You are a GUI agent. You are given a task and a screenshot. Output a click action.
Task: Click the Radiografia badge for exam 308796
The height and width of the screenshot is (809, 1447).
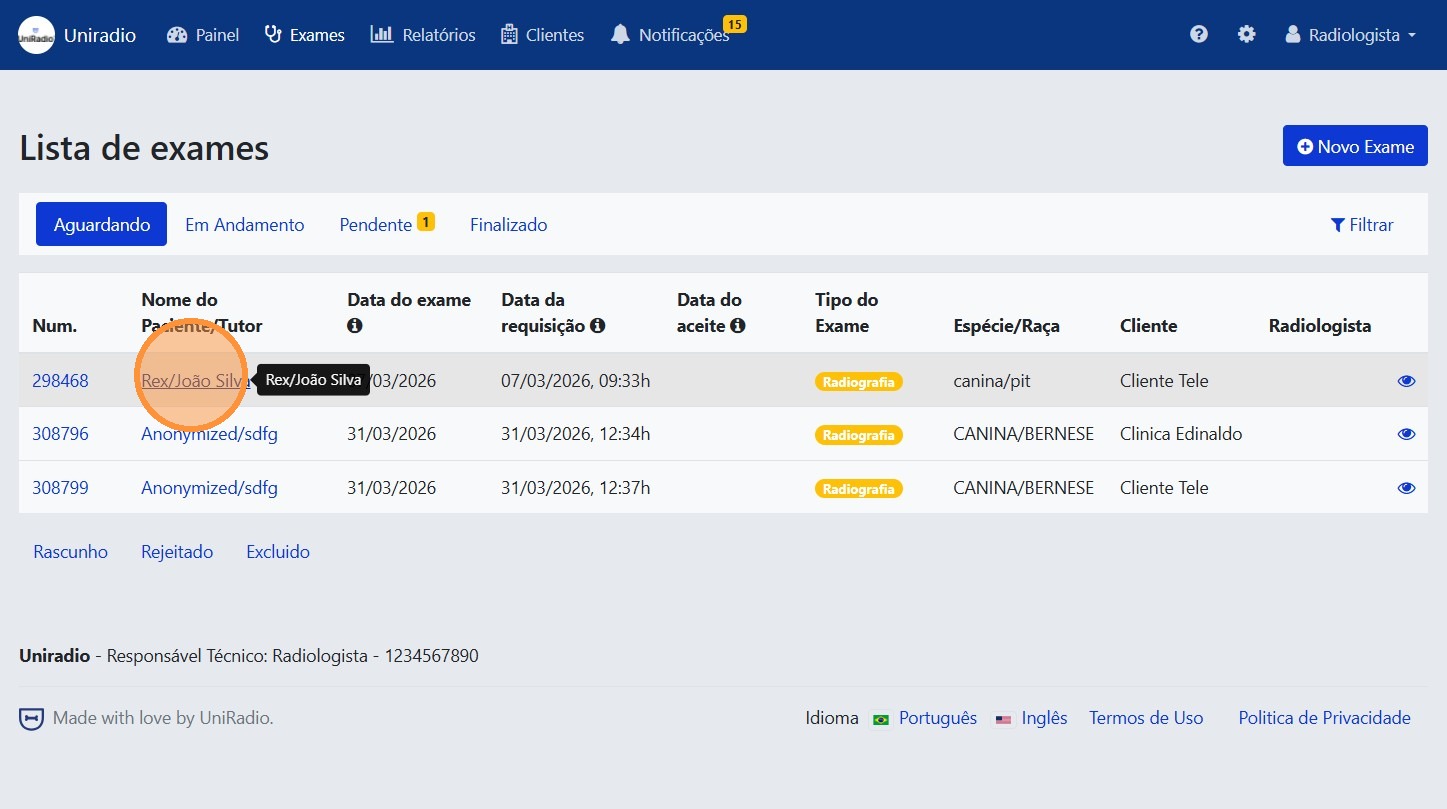pyautogui.click(x=858, y=435)
